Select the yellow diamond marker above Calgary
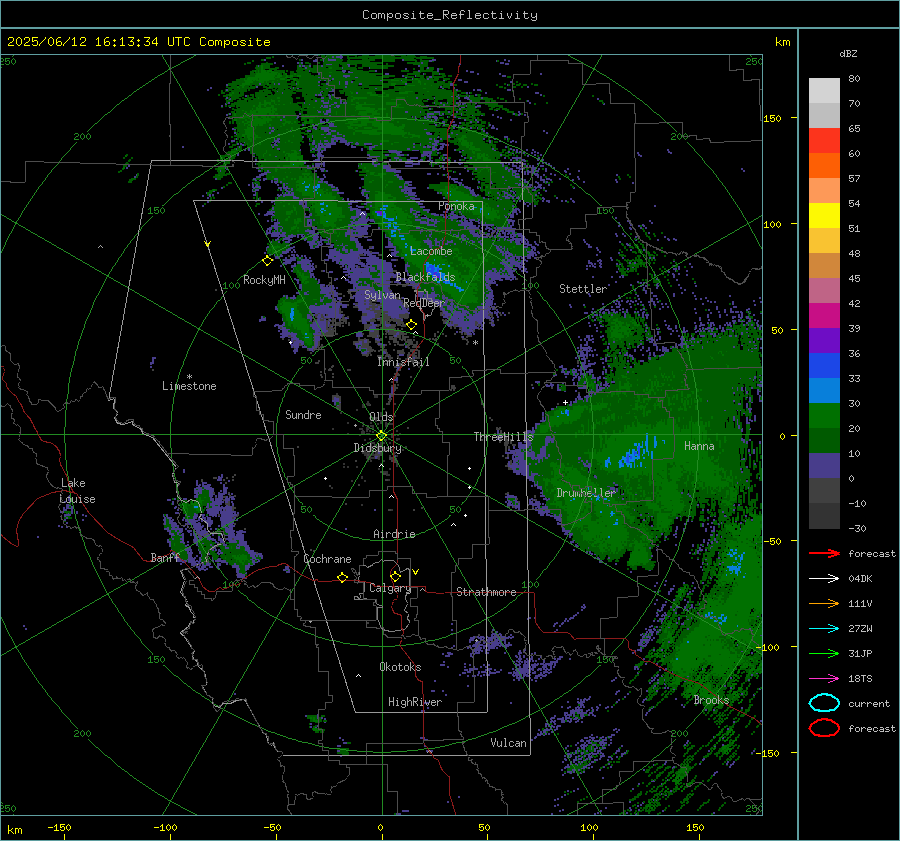The image size is (900, 841). [x=395, y=576]
